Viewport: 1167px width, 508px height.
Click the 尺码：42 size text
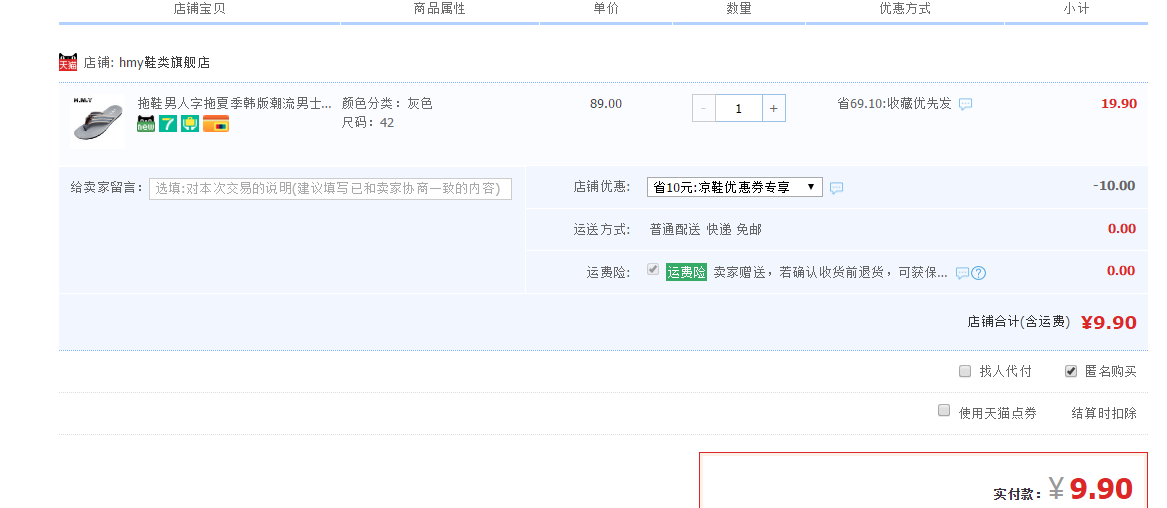click(368, 123)
